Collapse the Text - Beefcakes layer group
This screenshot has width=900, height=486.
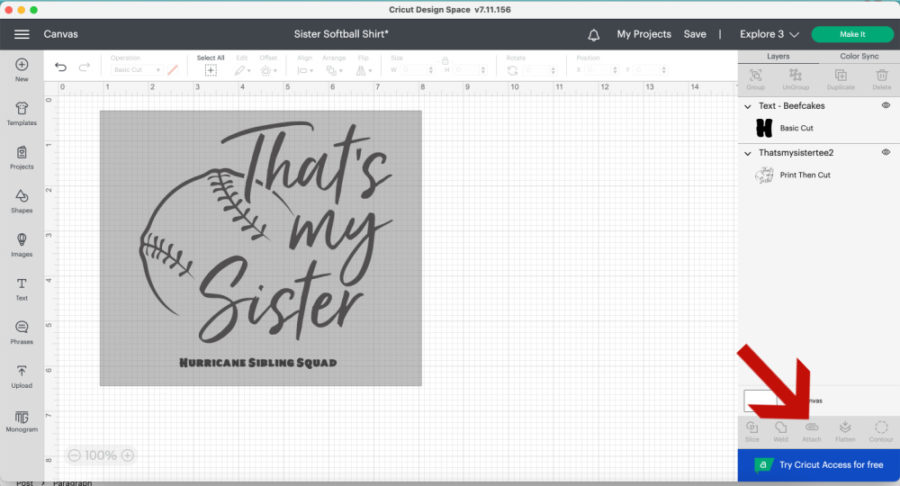pyautogui.click(x=748, y=106)
